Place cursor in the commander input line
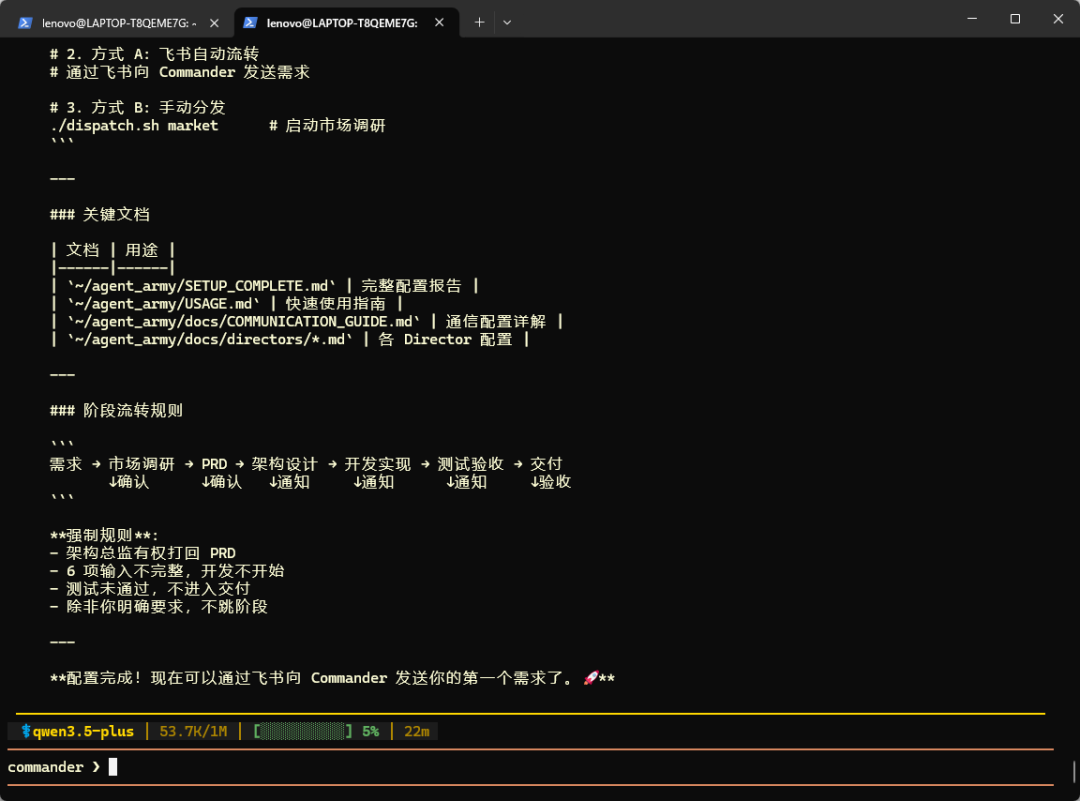The width and height of the screenshot is (1080, 801). click(x=112, y=766)
